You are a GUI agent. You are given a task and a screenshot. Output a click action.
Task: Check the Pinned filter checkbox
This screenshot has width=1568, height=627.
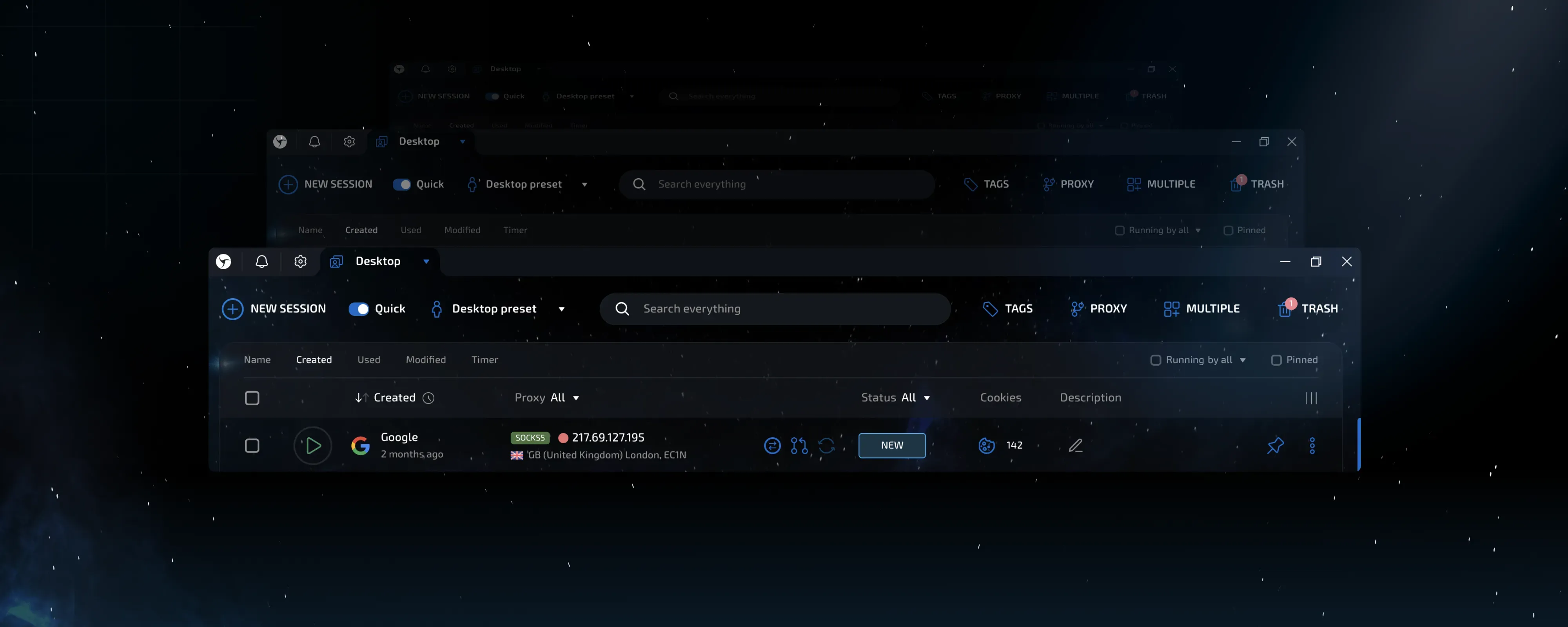click(x=1276, y=360)
